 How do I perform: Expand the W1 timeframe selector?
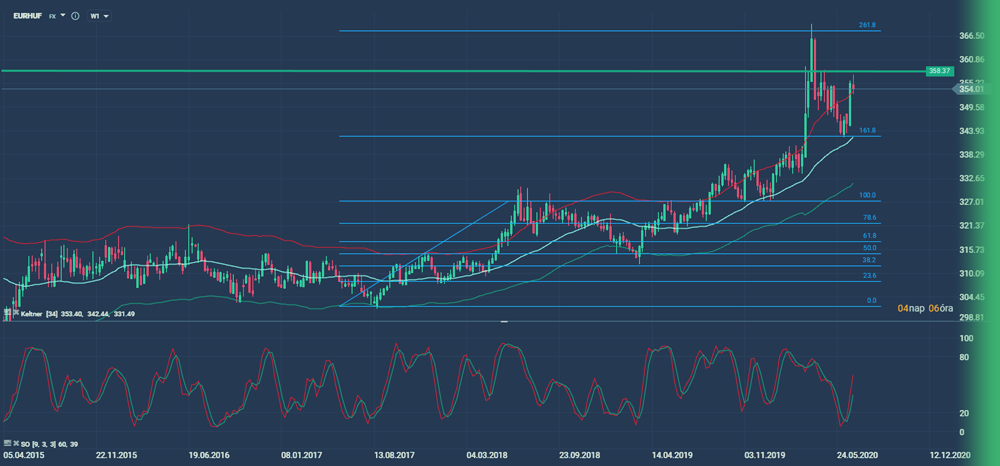click(100, 16)
